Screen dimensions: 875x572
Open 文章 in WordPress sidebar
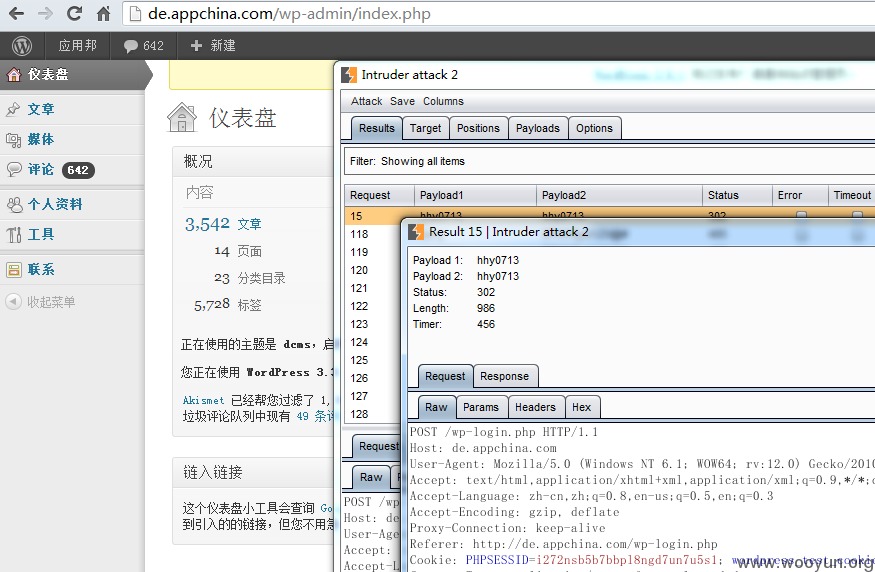pyautogui.click(x=41, y=109)
